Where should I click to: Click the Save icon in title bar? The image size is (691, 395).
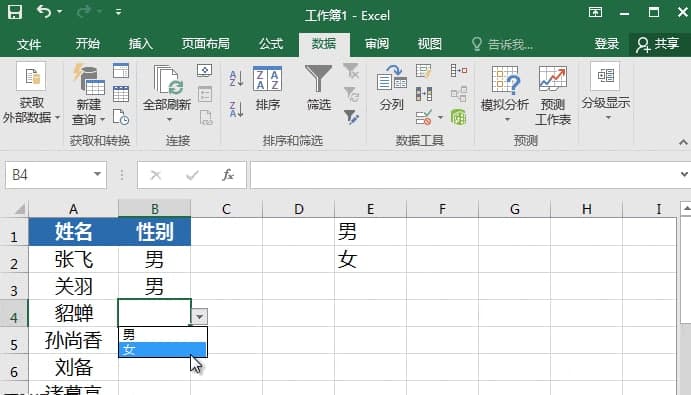pyautogui.click(x=15, y=12)
